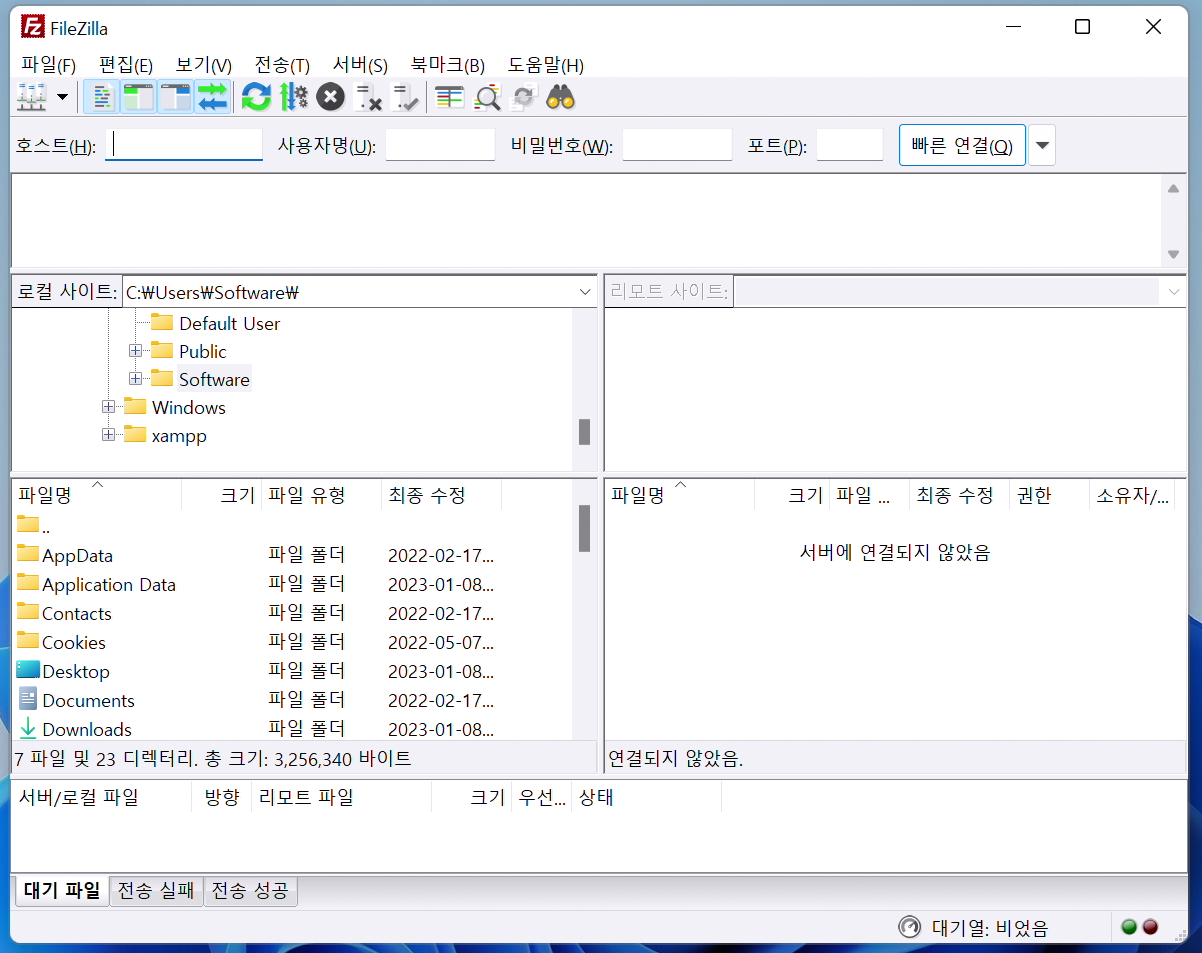Select the Cookies folder row
The image size is (1202, 953).
coord(292,642)
